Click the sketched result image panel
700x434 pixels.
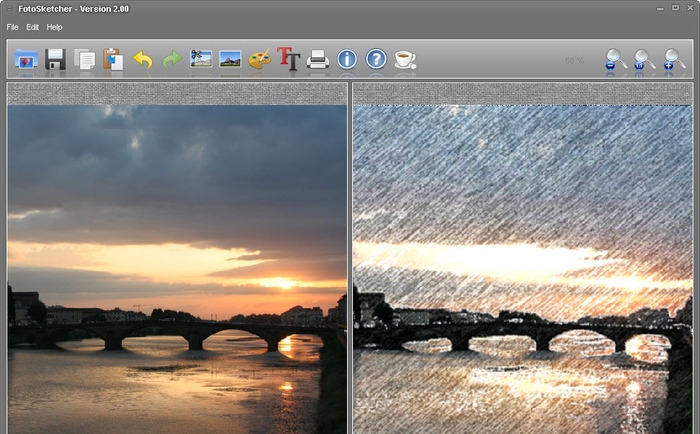click(523, 269)
